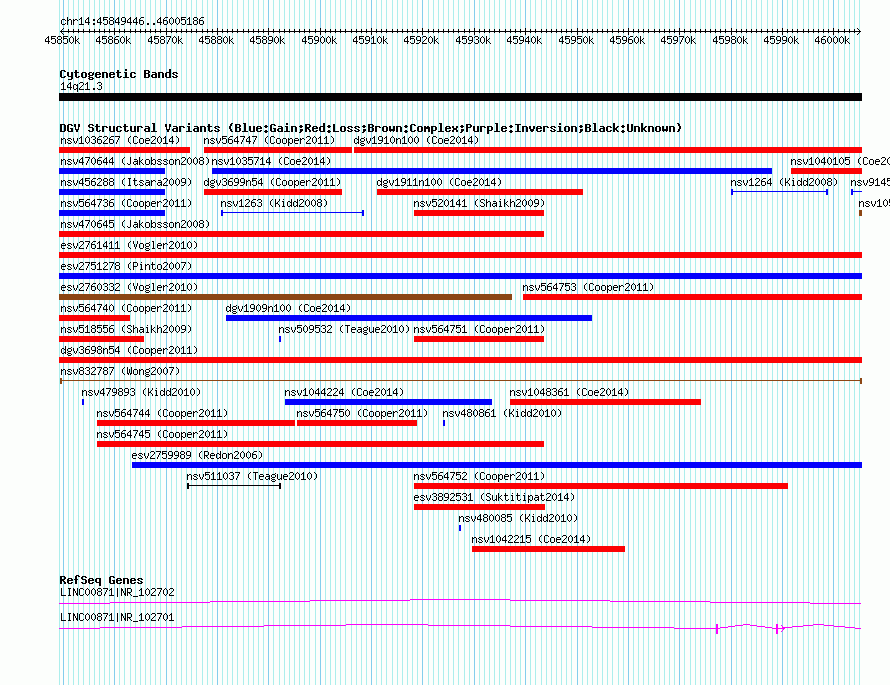Click nsv511037 (Teague2010) label
This screenshot has width=890, height=685.
(x=252, y=476)
